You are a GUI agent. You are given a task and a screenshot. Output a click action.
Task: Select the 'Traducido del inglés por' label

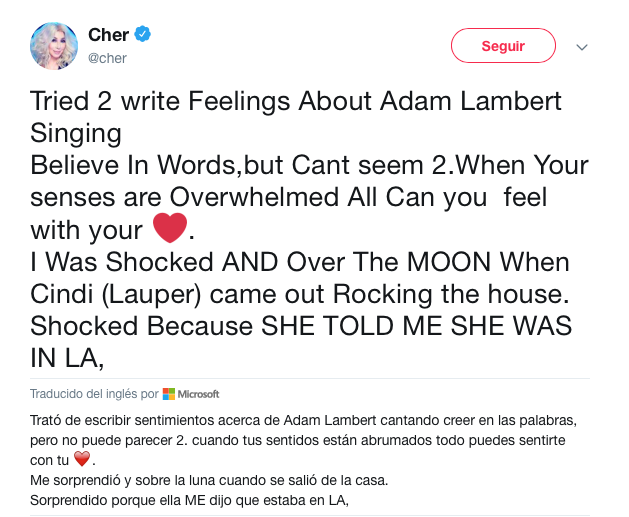coord(94,394)
